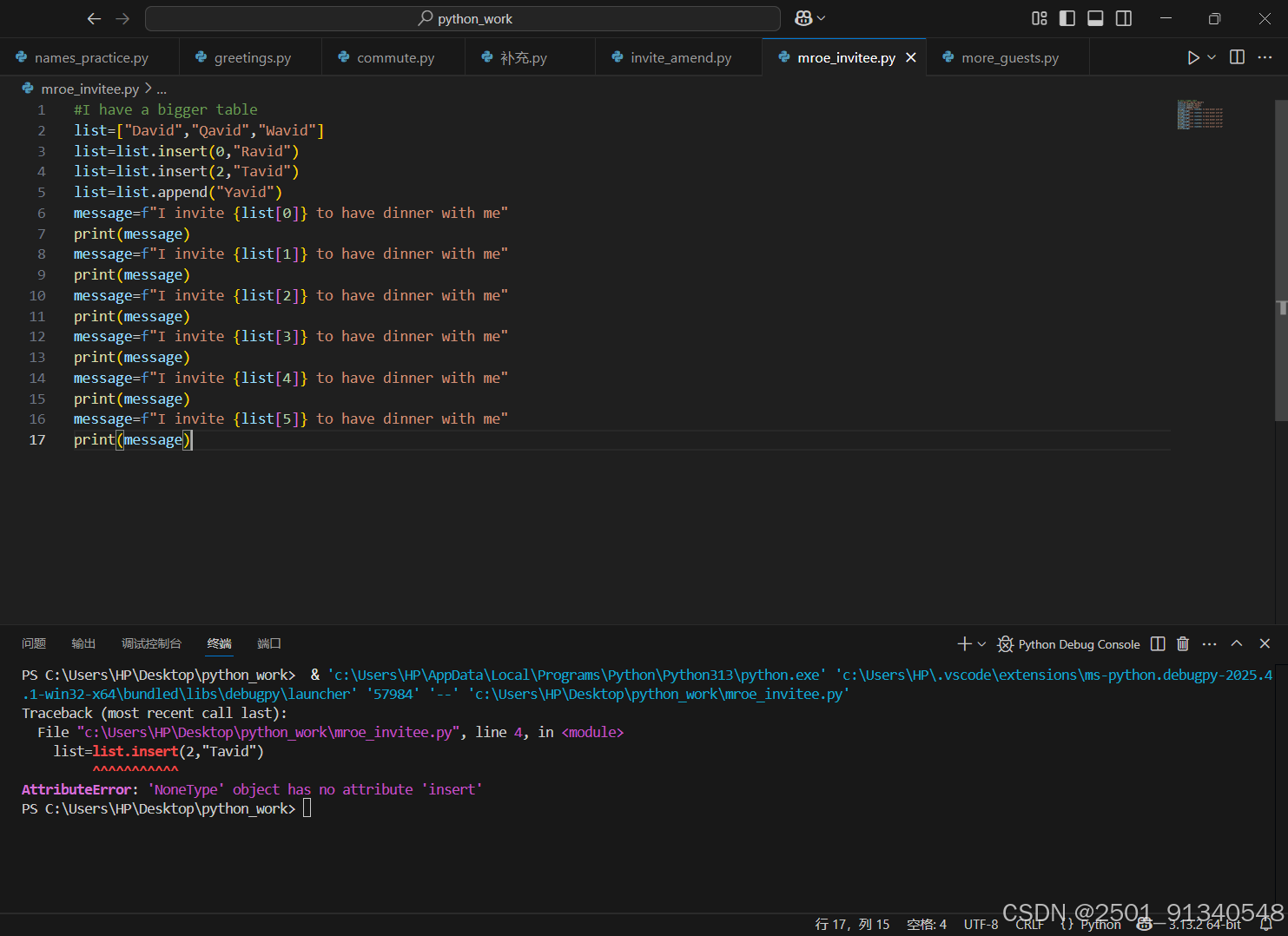Toggle the Secondary Side Bar visibility
This screenshot has width=1288, height=936.
1123,18
